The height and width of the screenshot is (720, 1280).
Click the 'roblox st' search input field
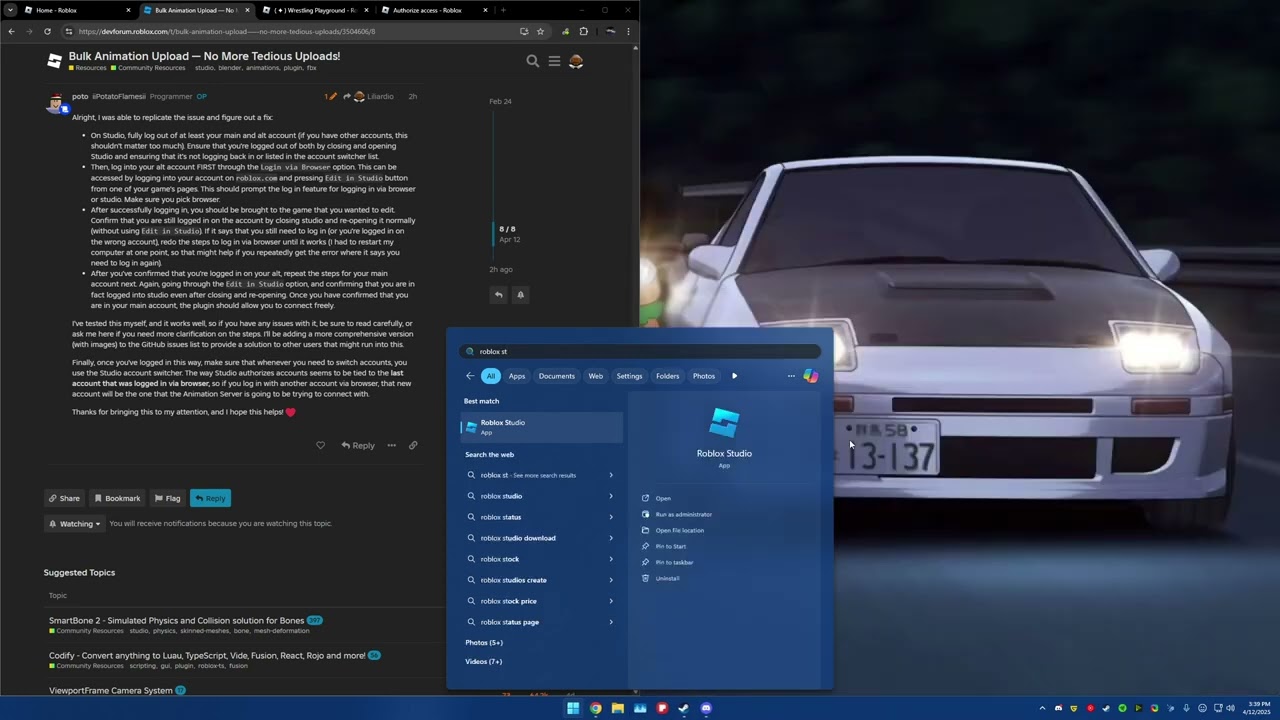pos(640,351)
